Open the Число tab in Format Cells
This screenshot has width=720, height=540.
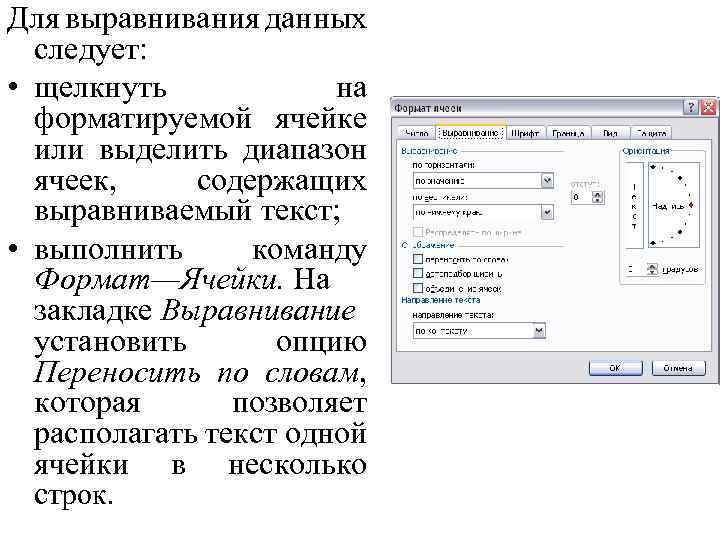pyautogui.click(x=416, y=133)
